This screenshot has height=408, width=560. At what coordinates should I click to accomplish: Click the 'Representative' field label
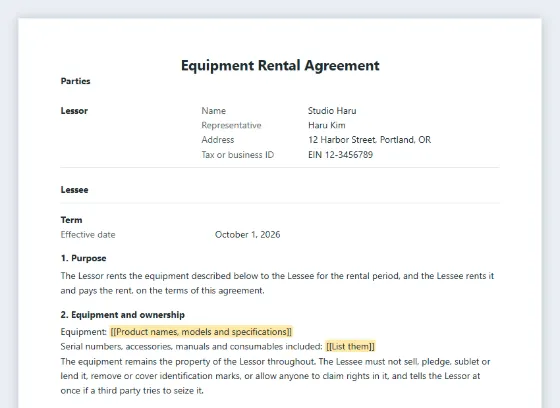[231, 125]
